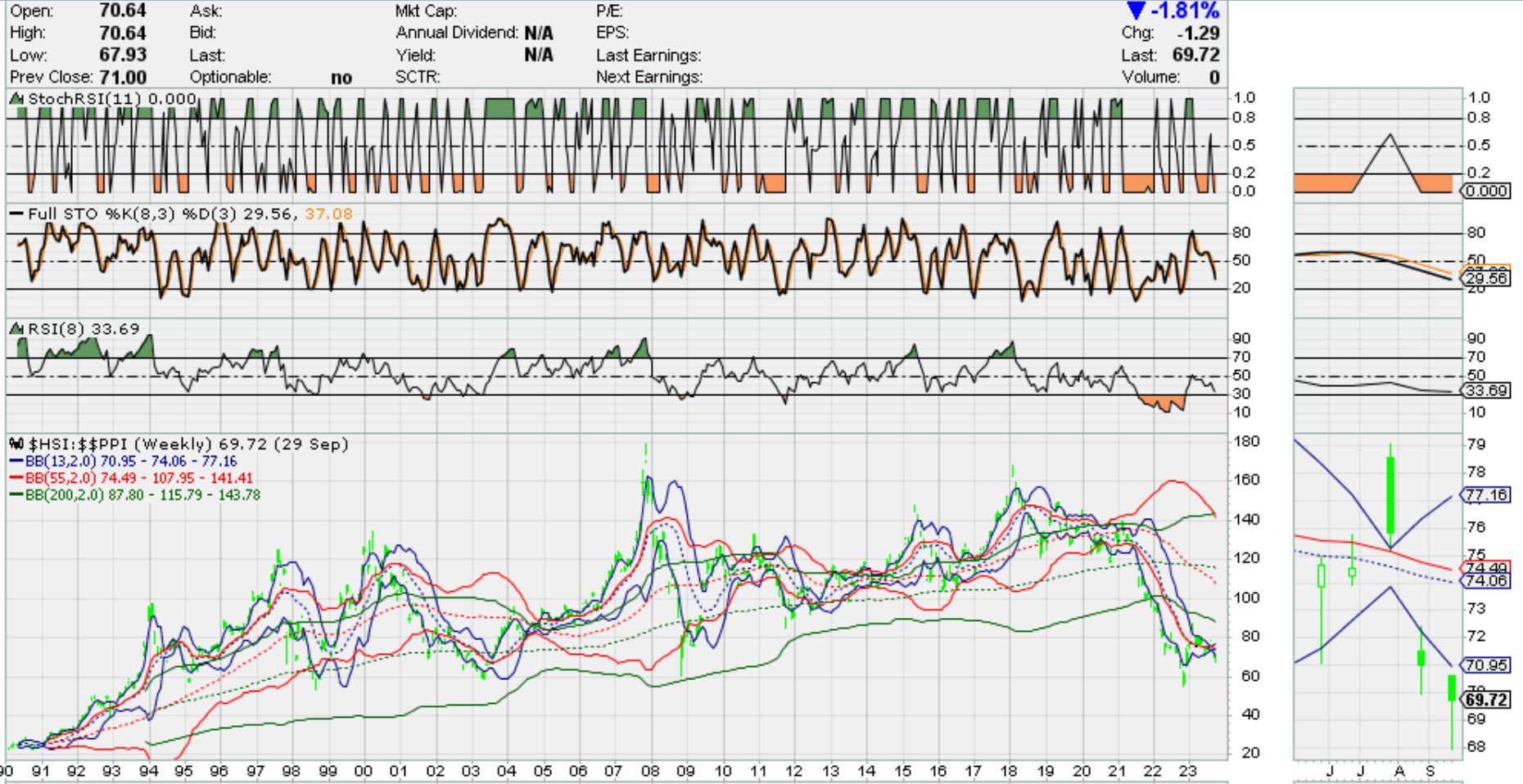The height and width of the screenshot is (784, 1523).
Task: Click the 0.000 StochRSI value tag
Action: point(1485,191)
